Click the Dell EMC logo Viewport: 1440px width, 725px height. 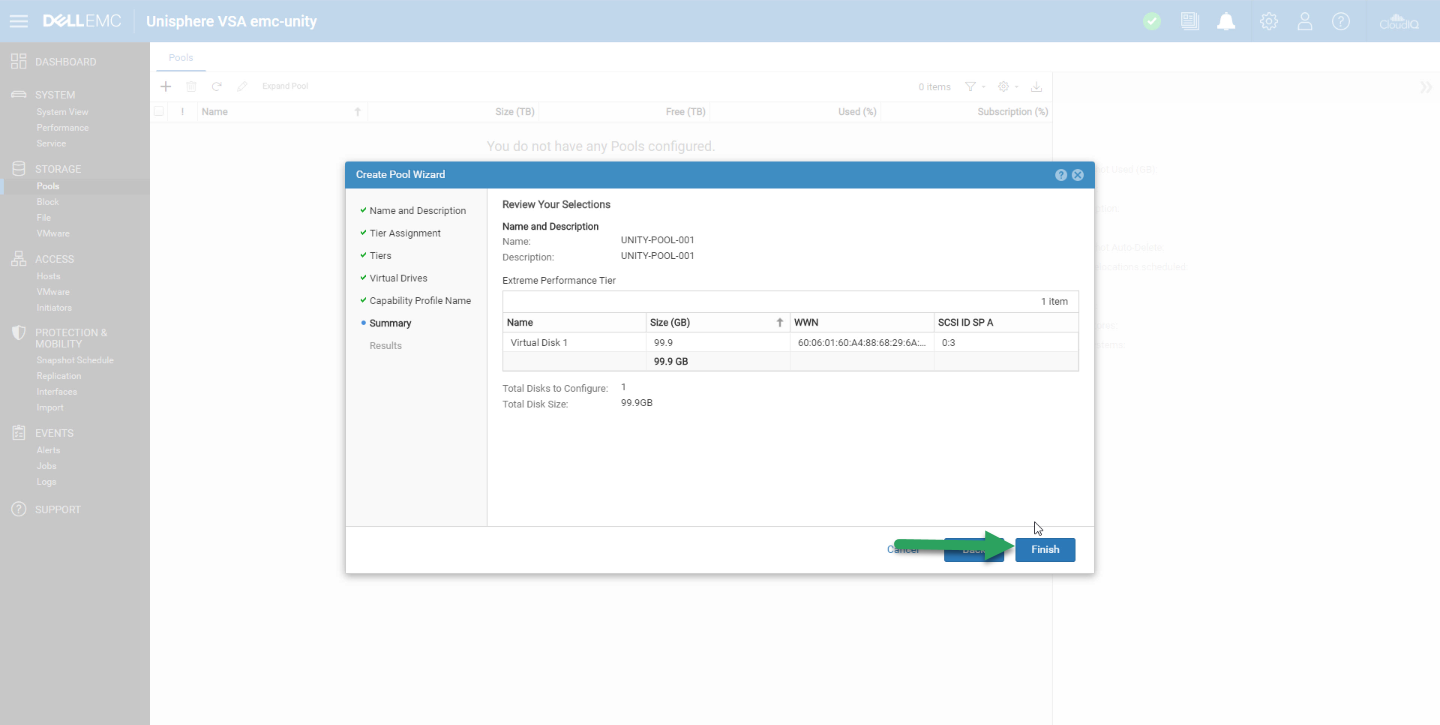pyautogui.click(x=81, y=21)
